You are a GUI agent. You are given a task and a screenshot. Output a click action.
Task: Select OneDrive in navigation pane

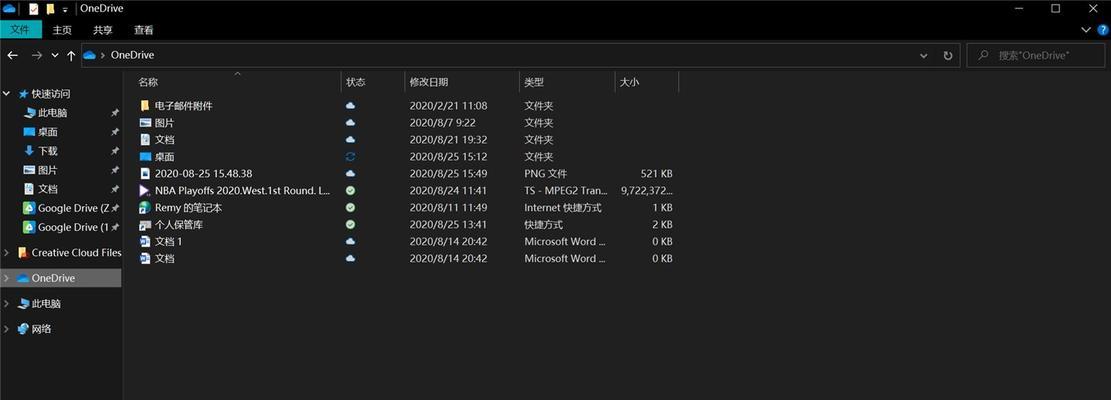[53, 278]
